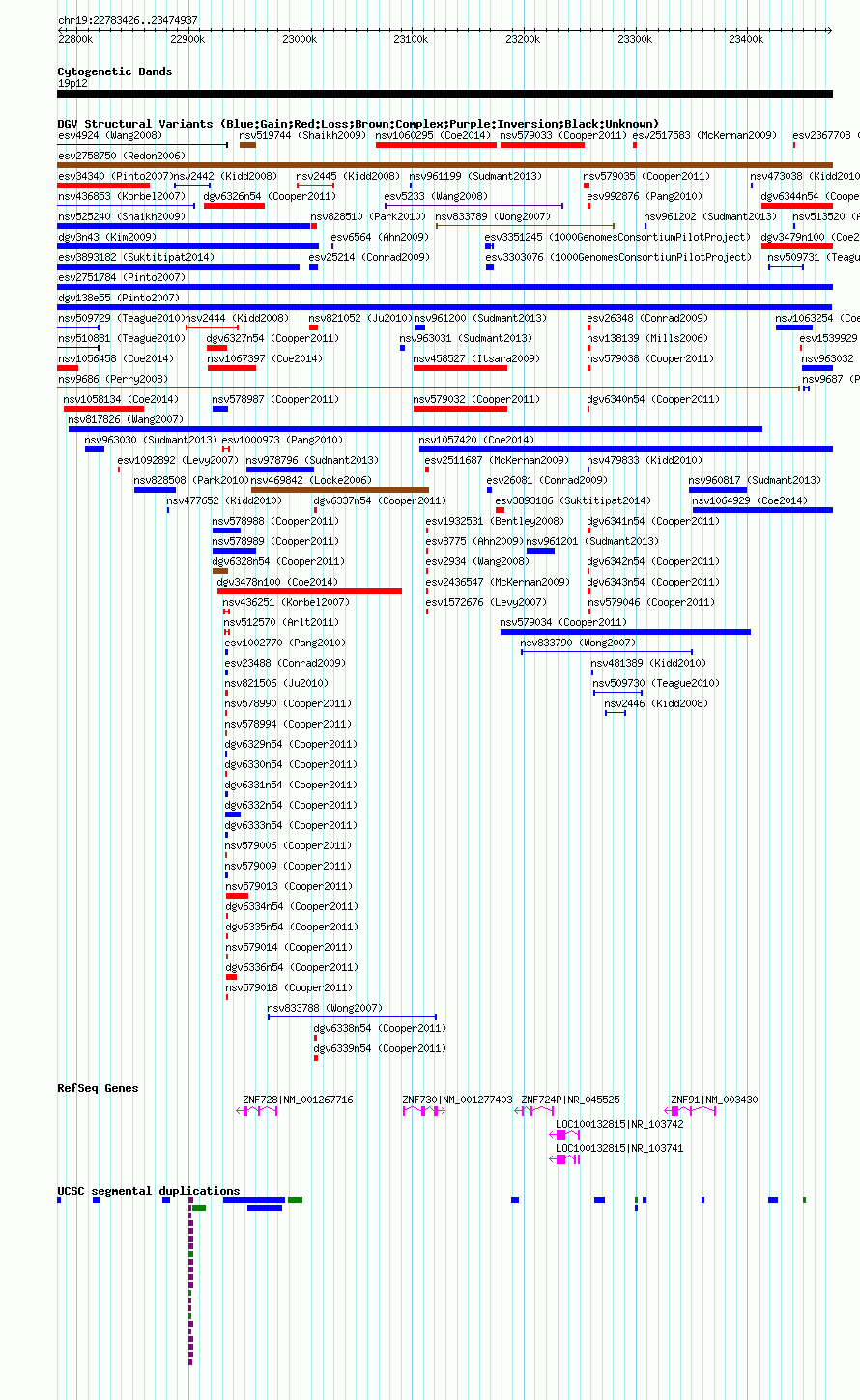Open gene ZNF730|NM_001277403 label

pyautogui.click(x=458, y=1100)
